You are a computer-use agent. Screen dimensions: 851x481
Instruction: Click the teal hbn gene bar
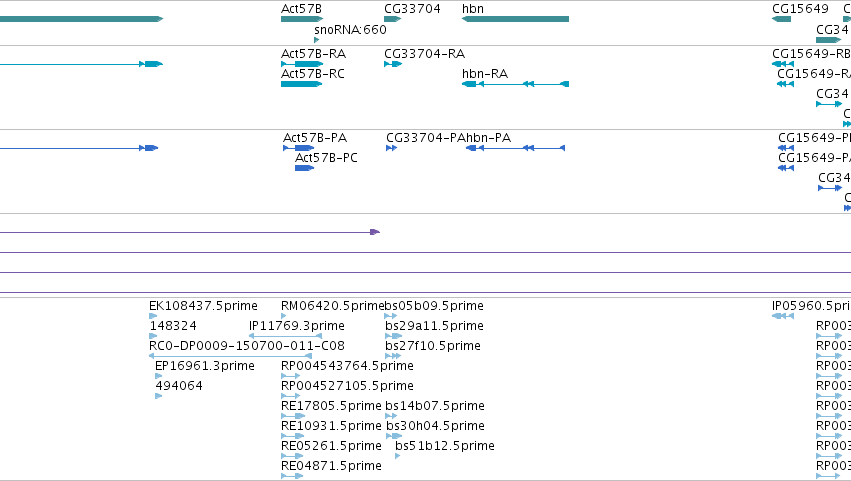[x=515, y=19]
